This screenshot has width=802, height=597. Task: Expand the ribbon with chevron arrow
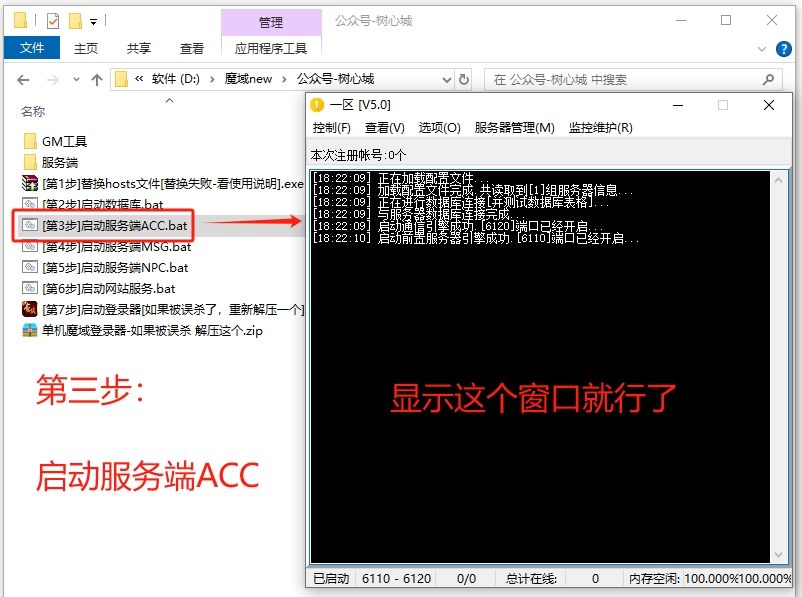762,49
